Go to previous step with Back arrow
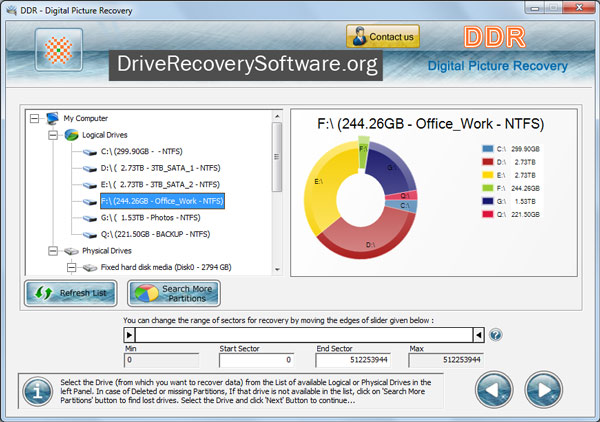Viewport: 600px width, 422px height. click(x=494, y=390)
